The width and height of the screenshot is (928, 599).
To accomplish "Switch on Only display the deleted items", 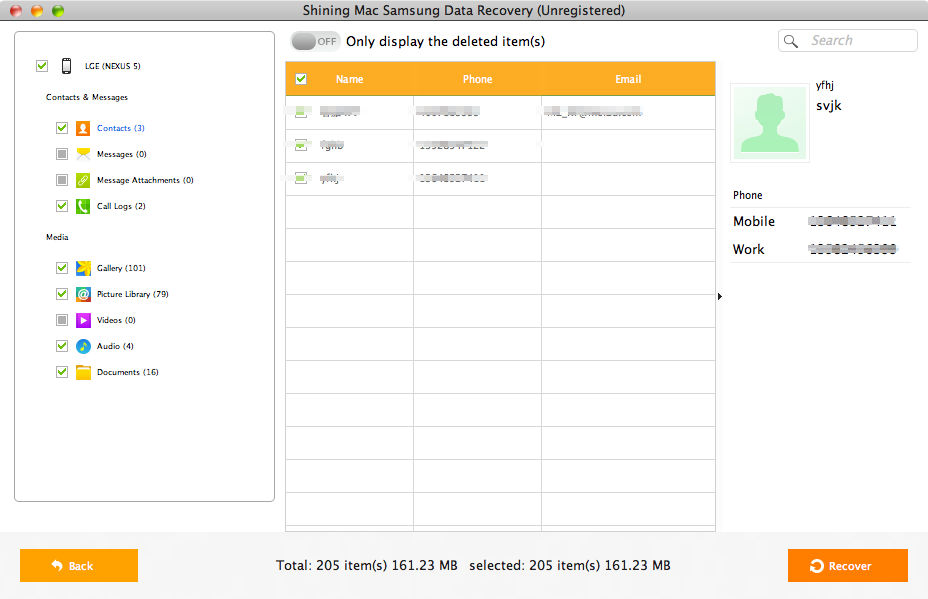I will (315, 41).
